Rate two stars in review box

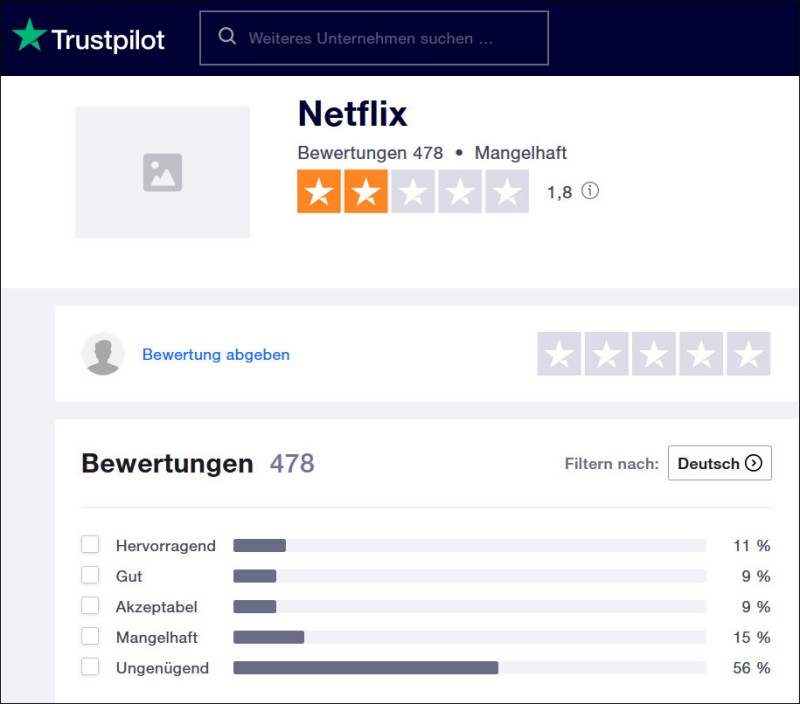tap(607, 354)
